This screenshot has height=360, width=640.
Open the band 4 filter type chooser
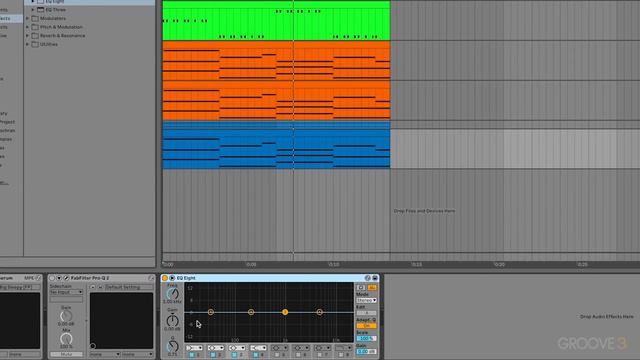pyautogui.click(x=258, y=348)
